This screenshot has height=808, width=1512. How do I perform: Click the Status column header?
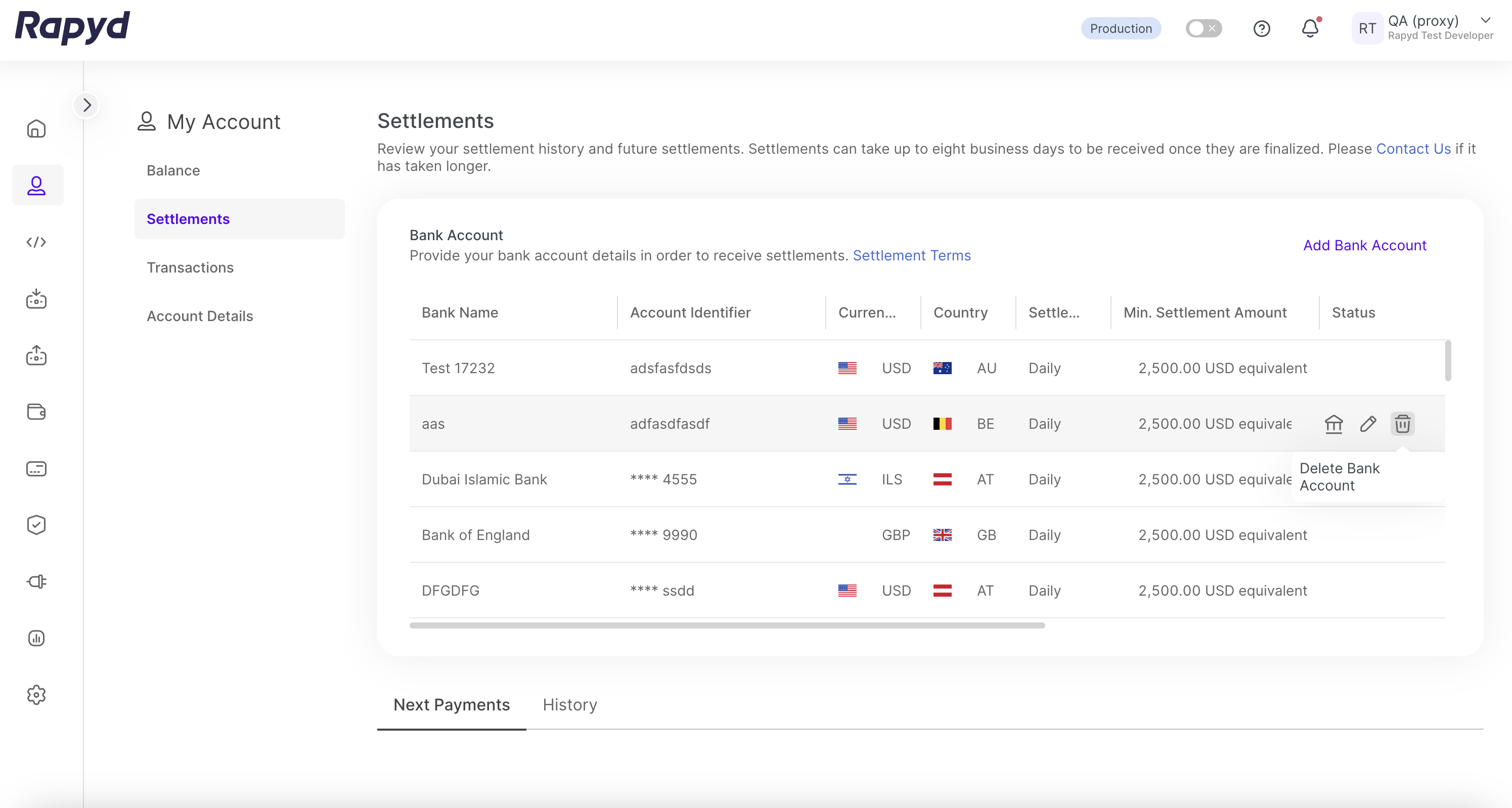pyautogui.click(x=1353, y=313)
